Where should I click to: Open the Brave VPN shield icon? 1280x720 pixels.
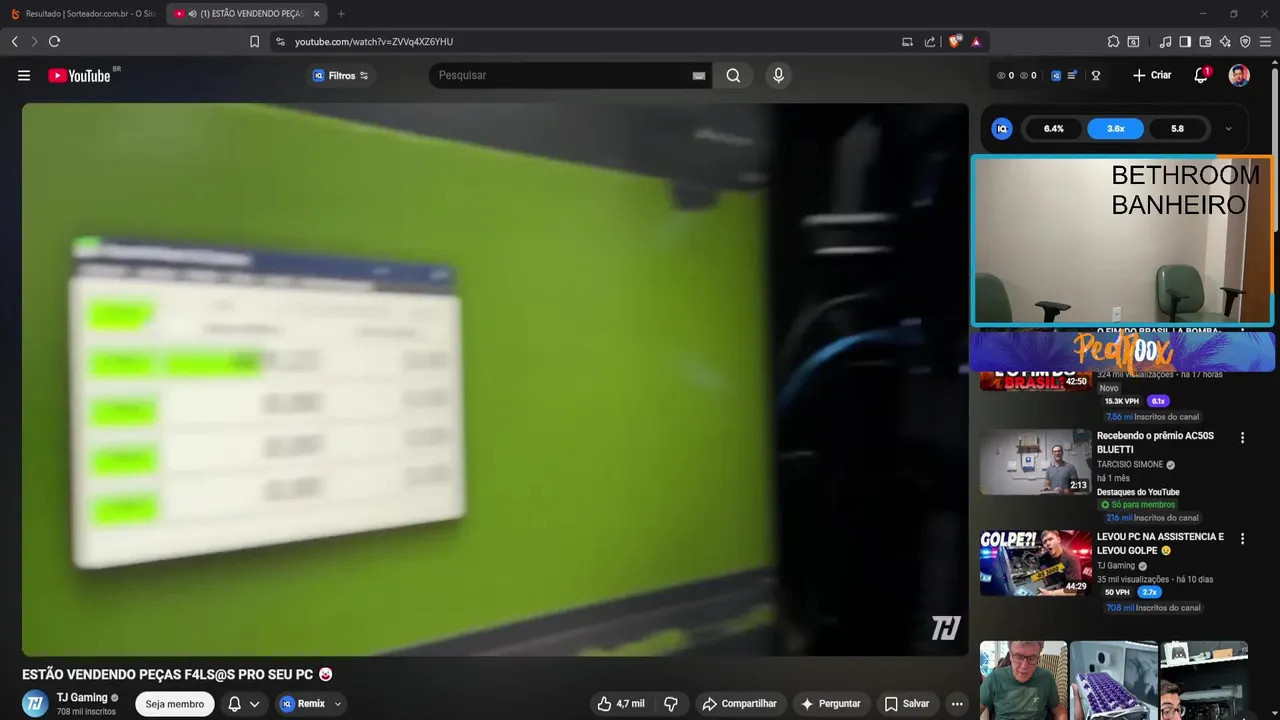pos(1245,41)
